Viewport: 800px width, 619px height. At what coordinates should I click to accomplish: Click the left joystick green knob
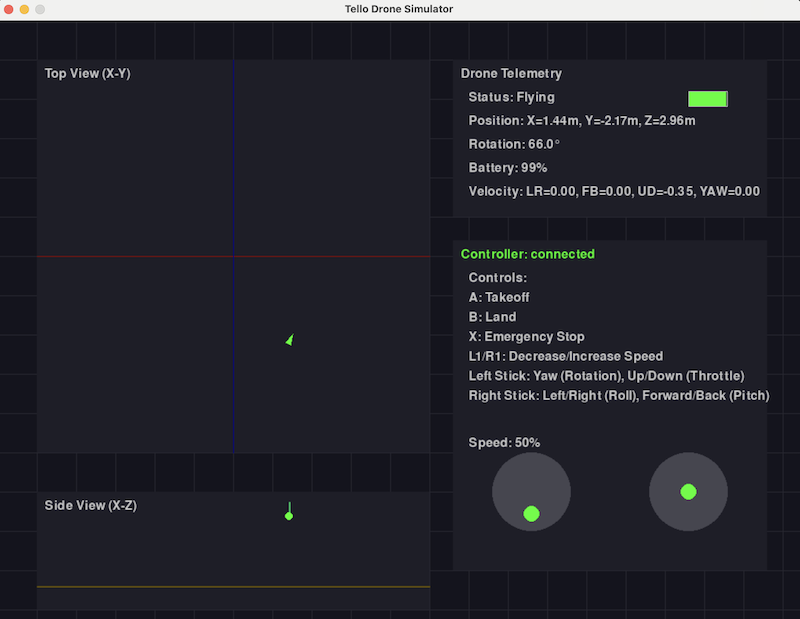pos(531,513)
